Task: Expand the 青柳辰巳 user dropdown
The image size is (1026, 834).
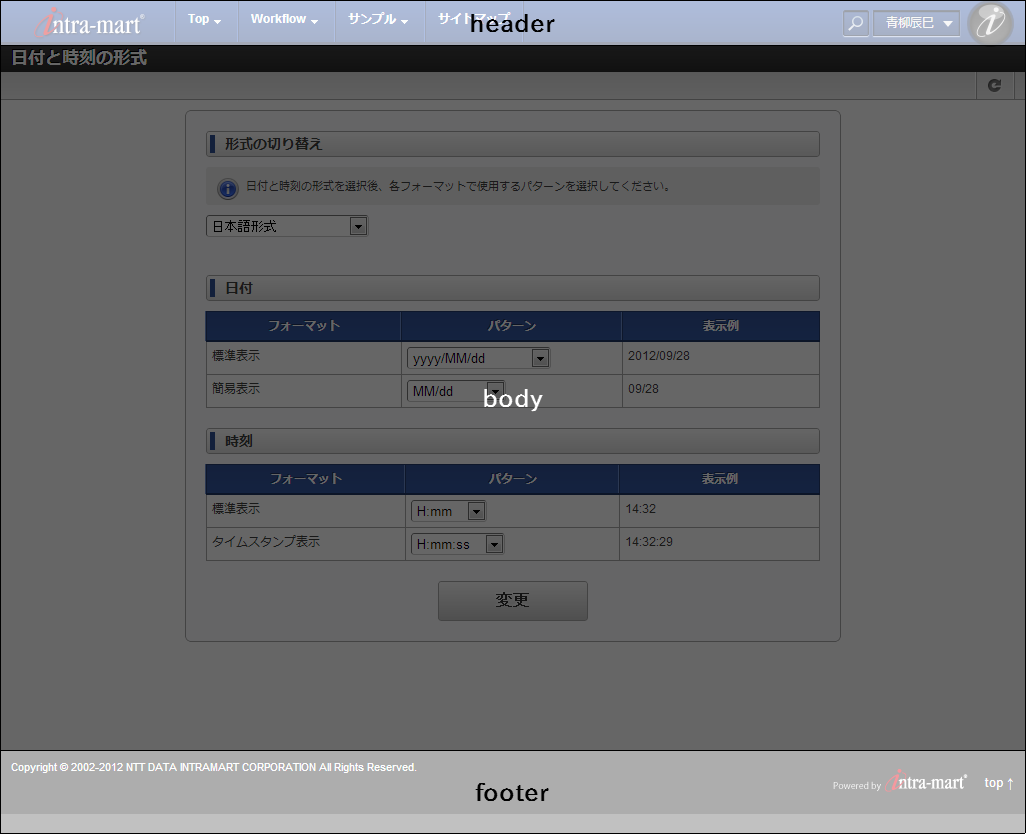Action: [917, 23]
